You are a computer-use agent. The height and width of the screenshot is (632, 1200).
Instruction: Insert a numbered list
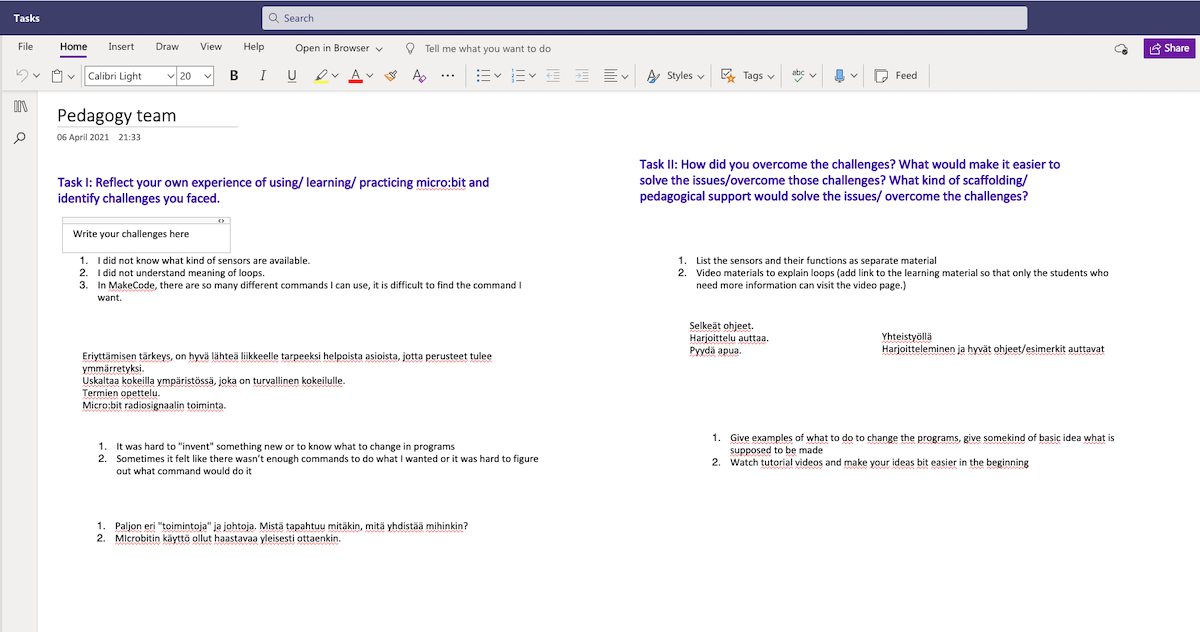pos(518,76)
